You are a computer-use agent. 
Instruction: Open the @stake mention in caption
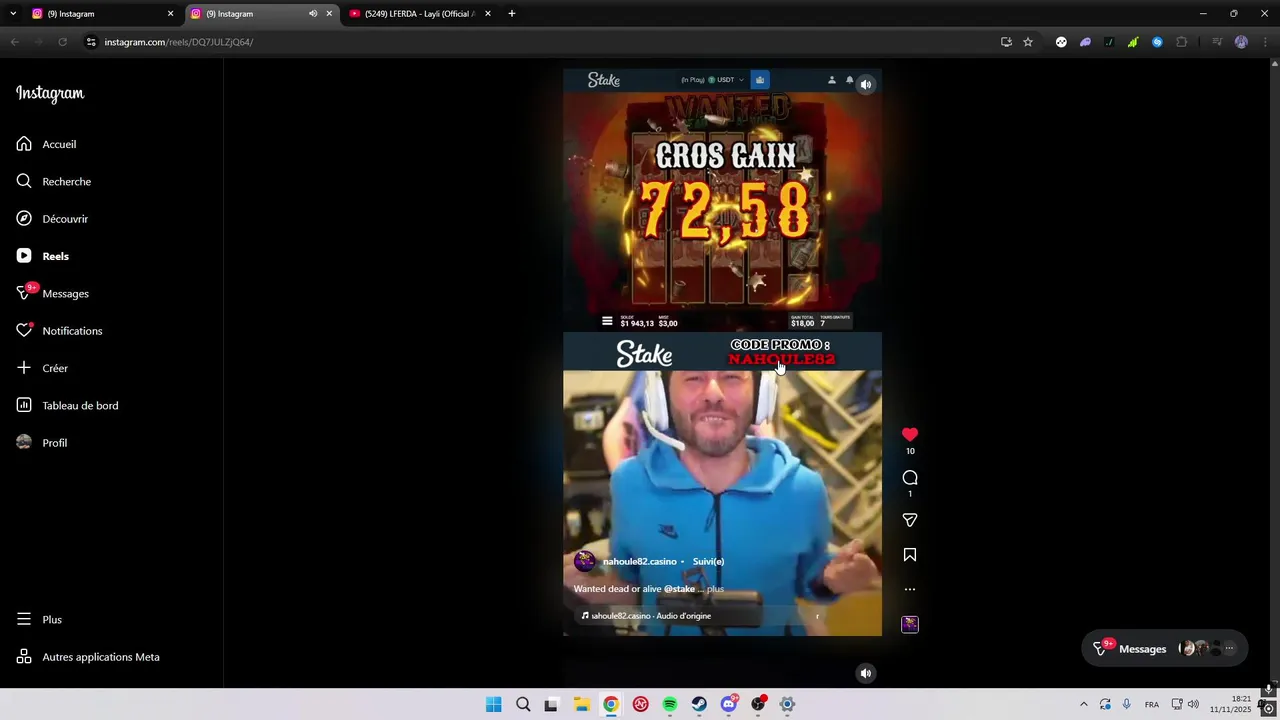tap(679, 589)
